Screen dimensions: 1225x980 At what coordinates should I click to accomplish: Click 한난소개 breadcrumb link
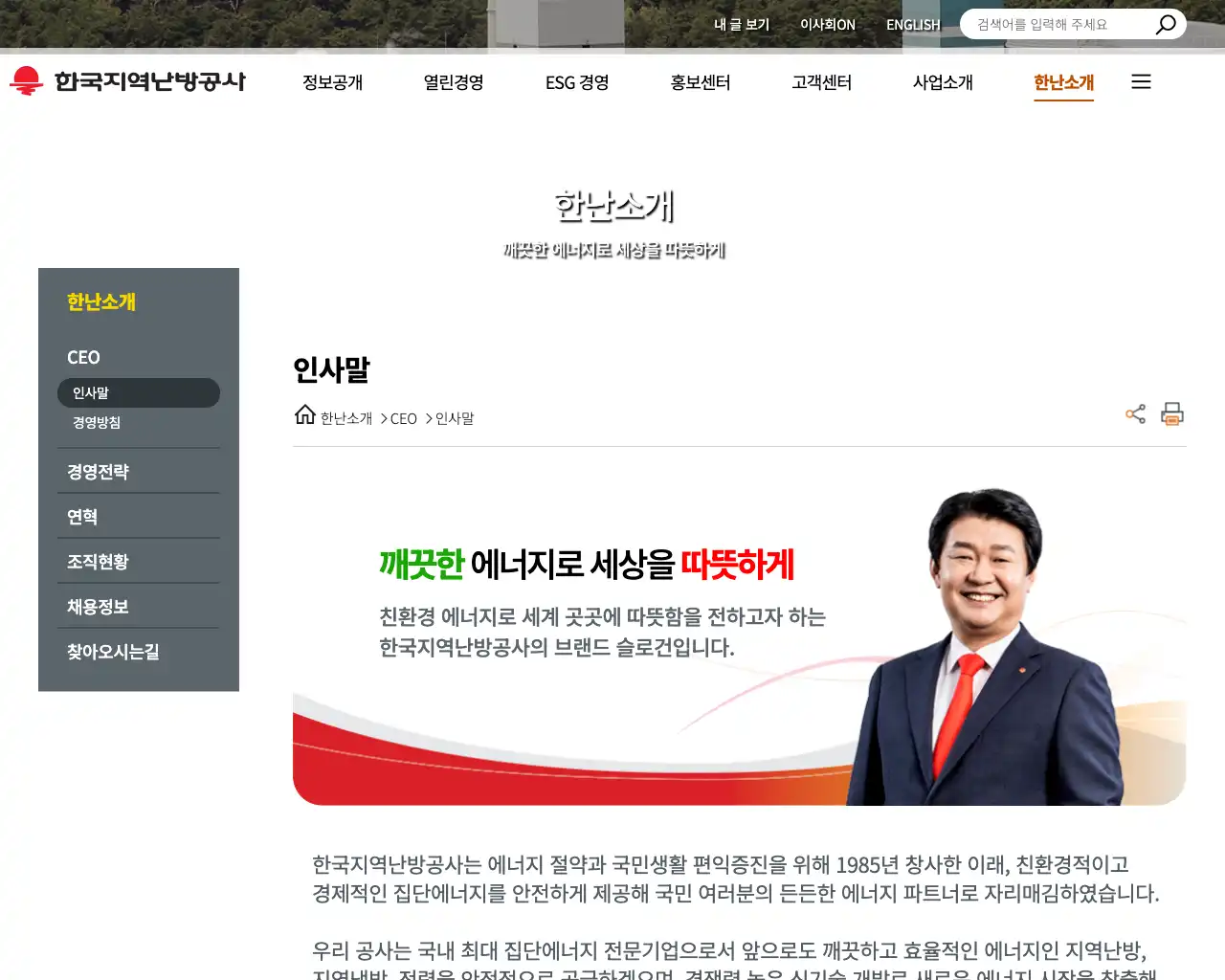click(346, 419)
